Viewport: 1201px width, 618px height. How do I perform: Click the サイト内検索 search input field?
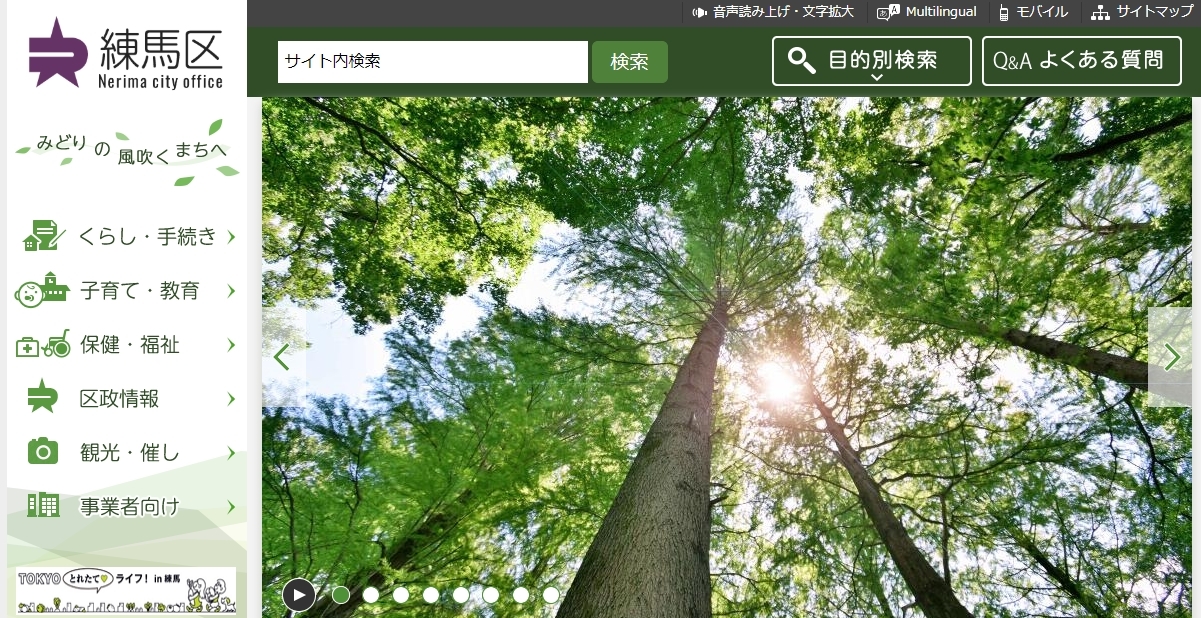[433, 62]
